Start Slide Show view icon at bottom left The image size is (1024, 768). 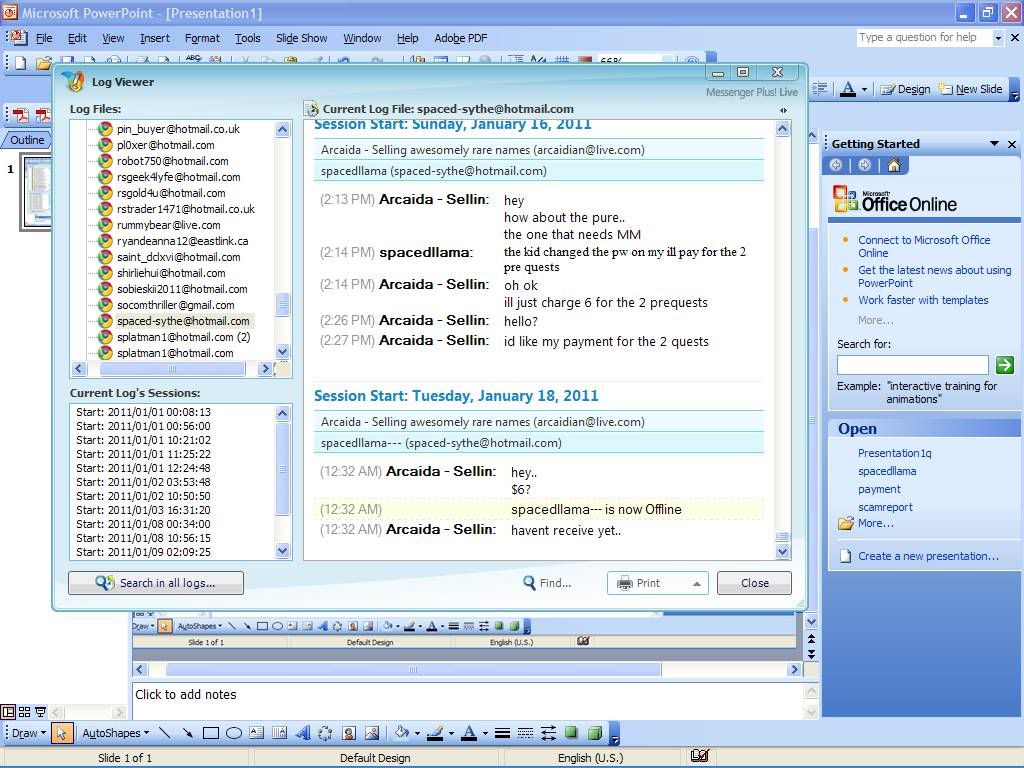coord(40,712)
